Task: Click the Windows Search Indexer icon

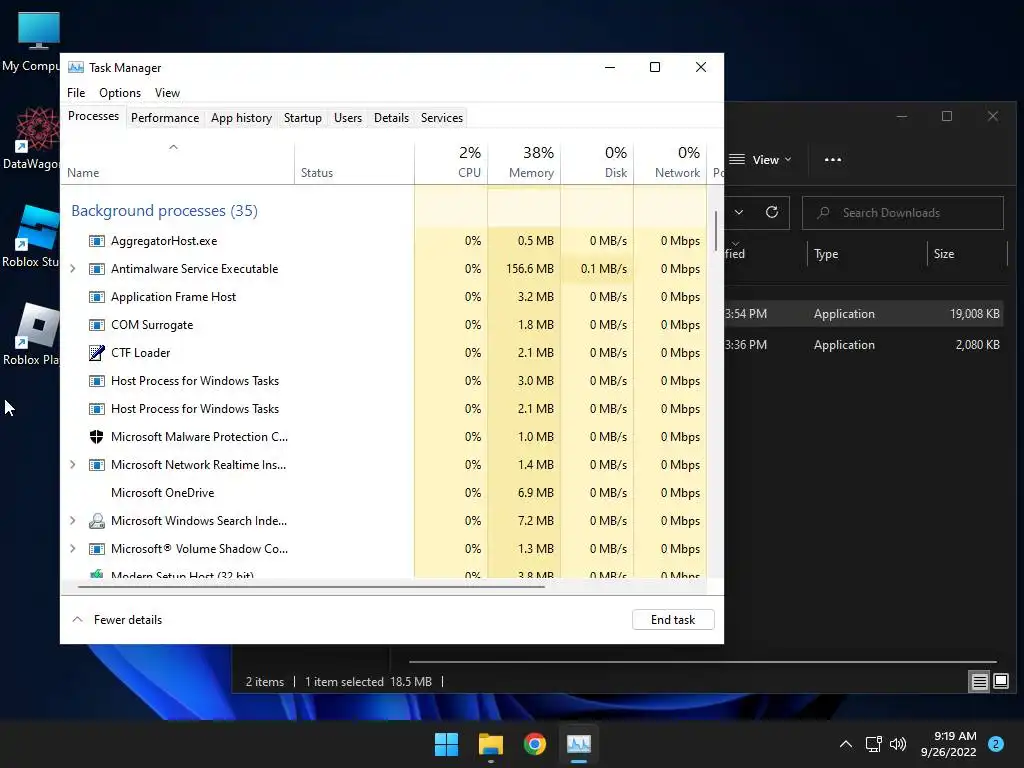Action: [97, 521]
